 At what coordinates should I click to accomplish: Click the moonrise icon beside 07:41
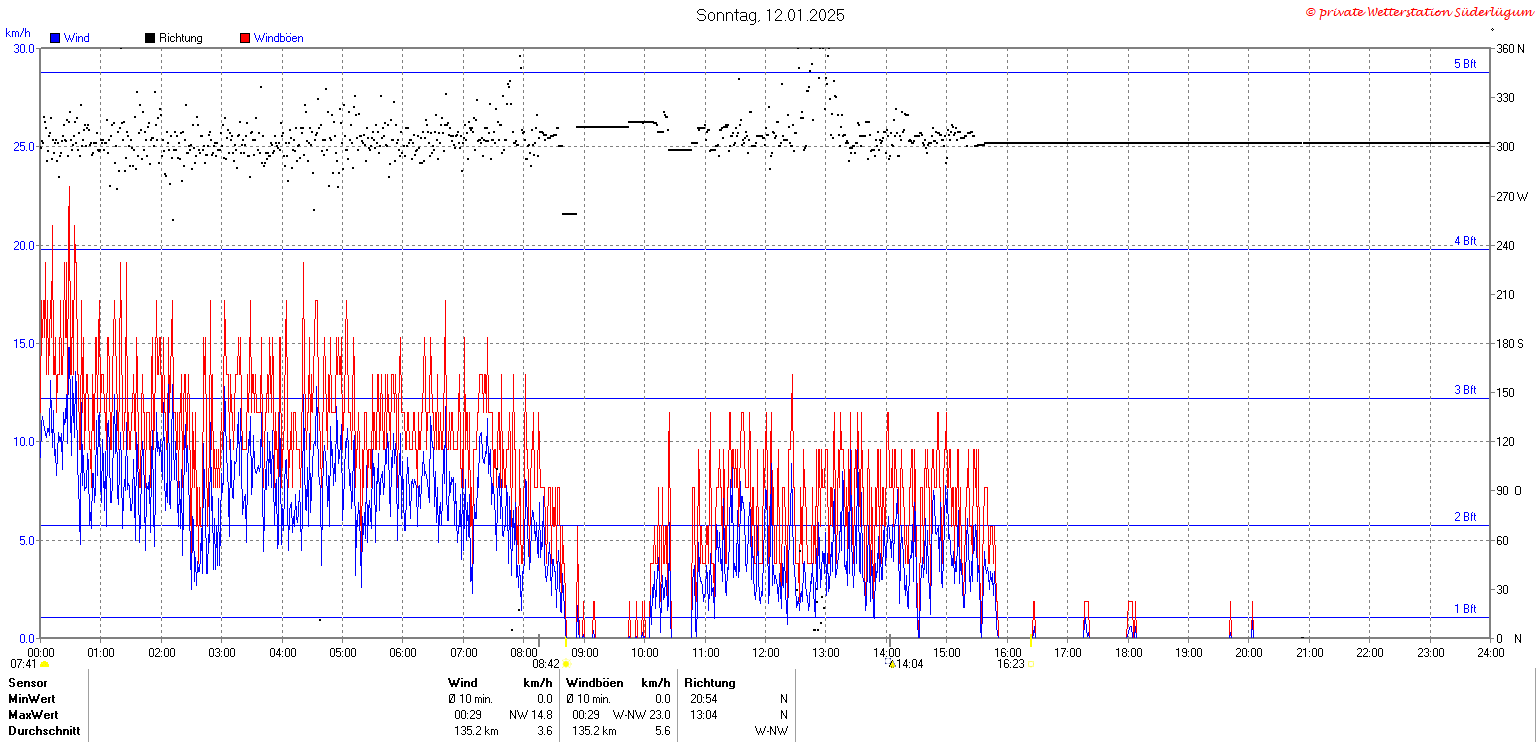pyautogui.click(x=45, y=664)
